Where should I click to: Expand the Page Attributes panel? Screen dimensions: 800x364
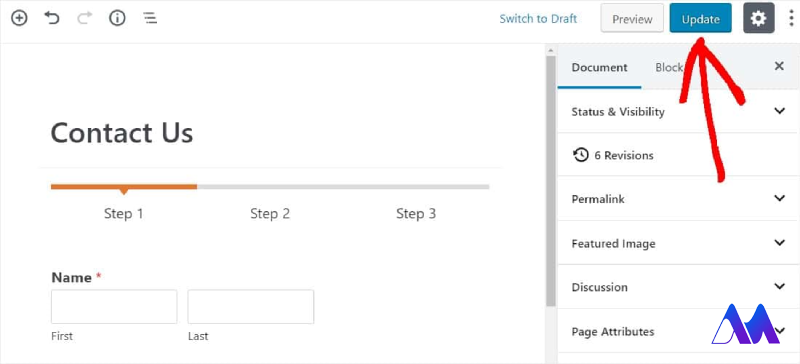679,331
